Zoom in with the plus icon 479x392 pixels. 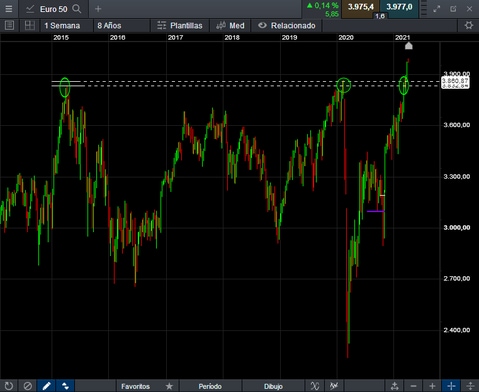pyautogui.click(x=432, y=386)
